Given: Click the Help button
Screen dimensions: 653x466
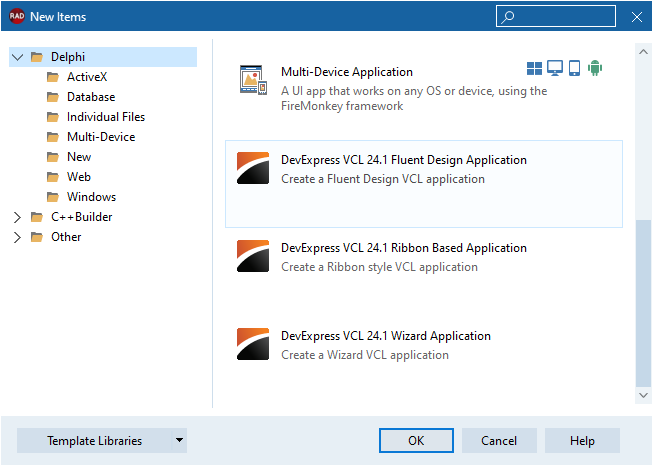Looking at the screenshot, I should click(x=582, y=440).
